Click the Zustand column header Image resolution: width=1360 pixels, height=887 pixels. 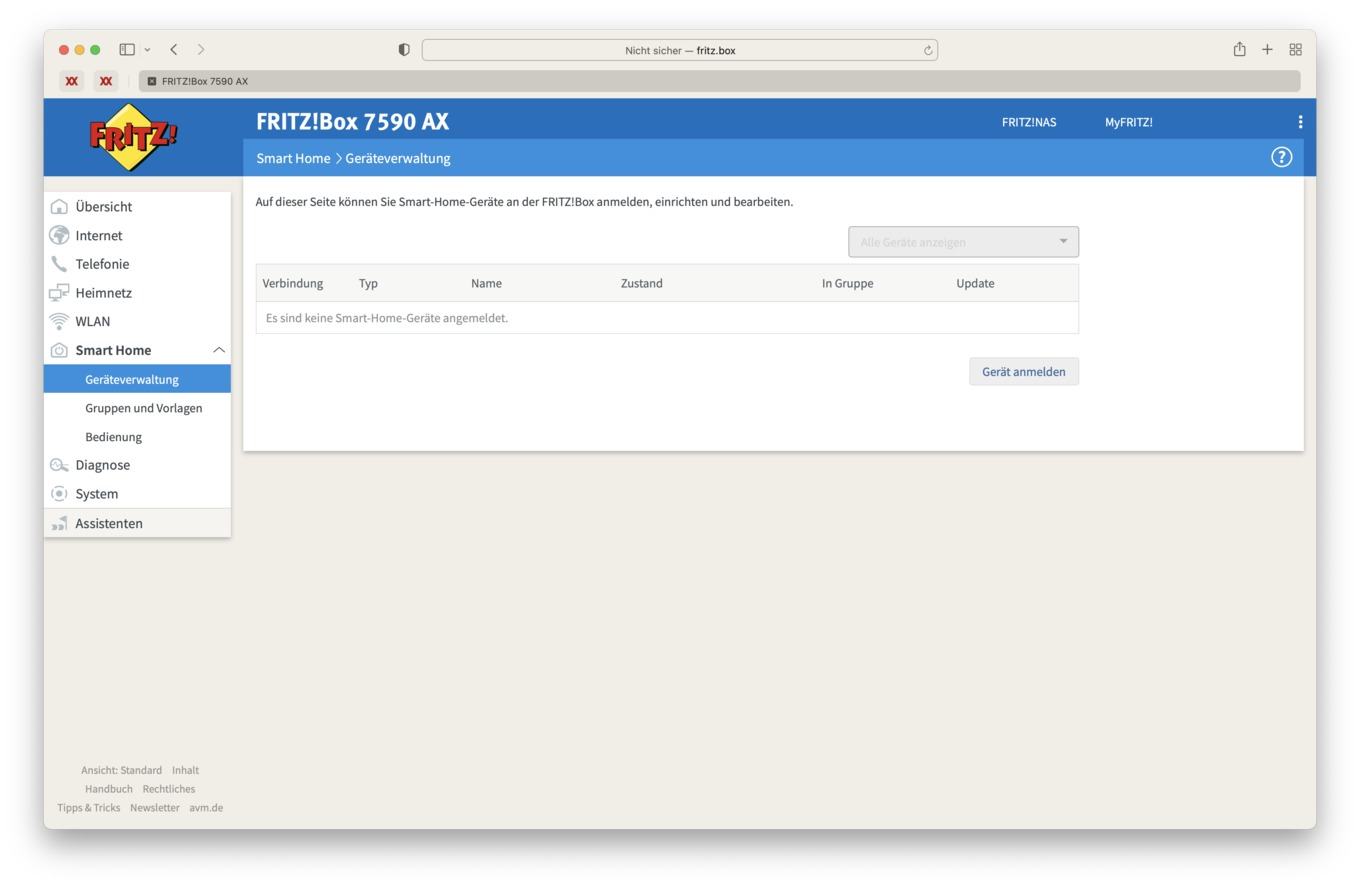click(x=641, y=284)
